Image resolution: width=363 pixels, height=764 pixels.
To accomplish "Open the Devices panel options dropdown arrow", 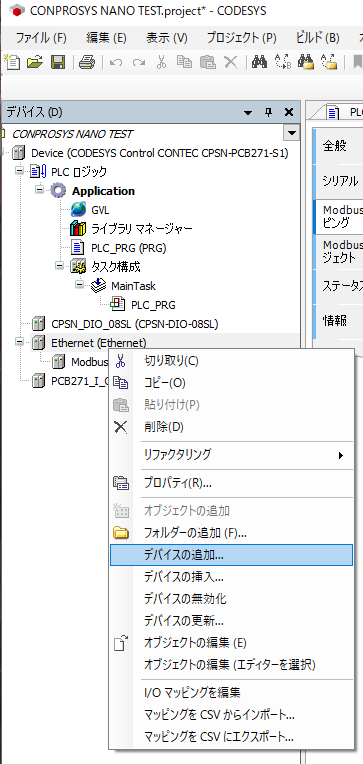I will pyautogui.click(x=248, y=113).
